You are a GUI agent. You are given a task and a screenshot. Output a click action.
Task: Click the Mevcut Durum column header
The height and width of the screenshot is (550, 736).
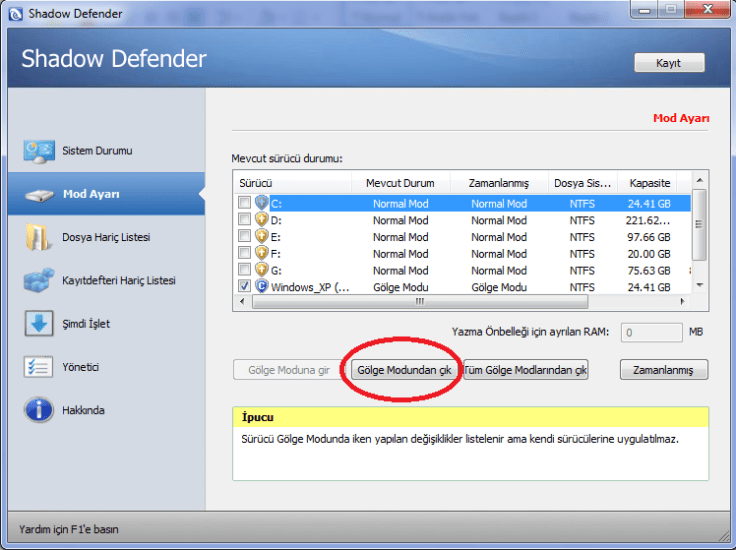pyautogui.click(x=400, y=184)
